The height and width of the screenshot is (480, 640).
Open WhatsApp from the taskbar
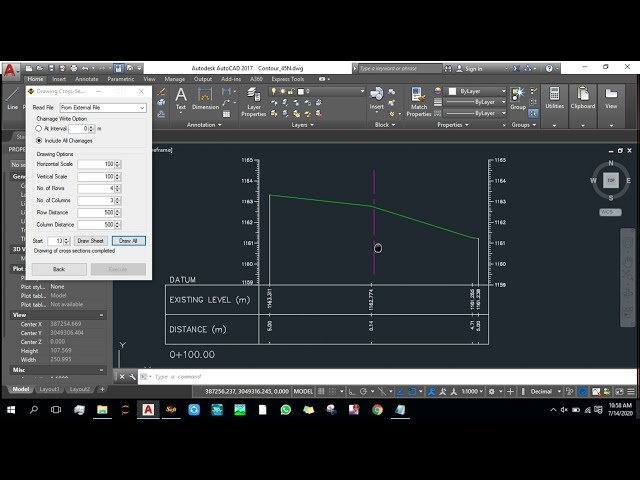[286, 410]
